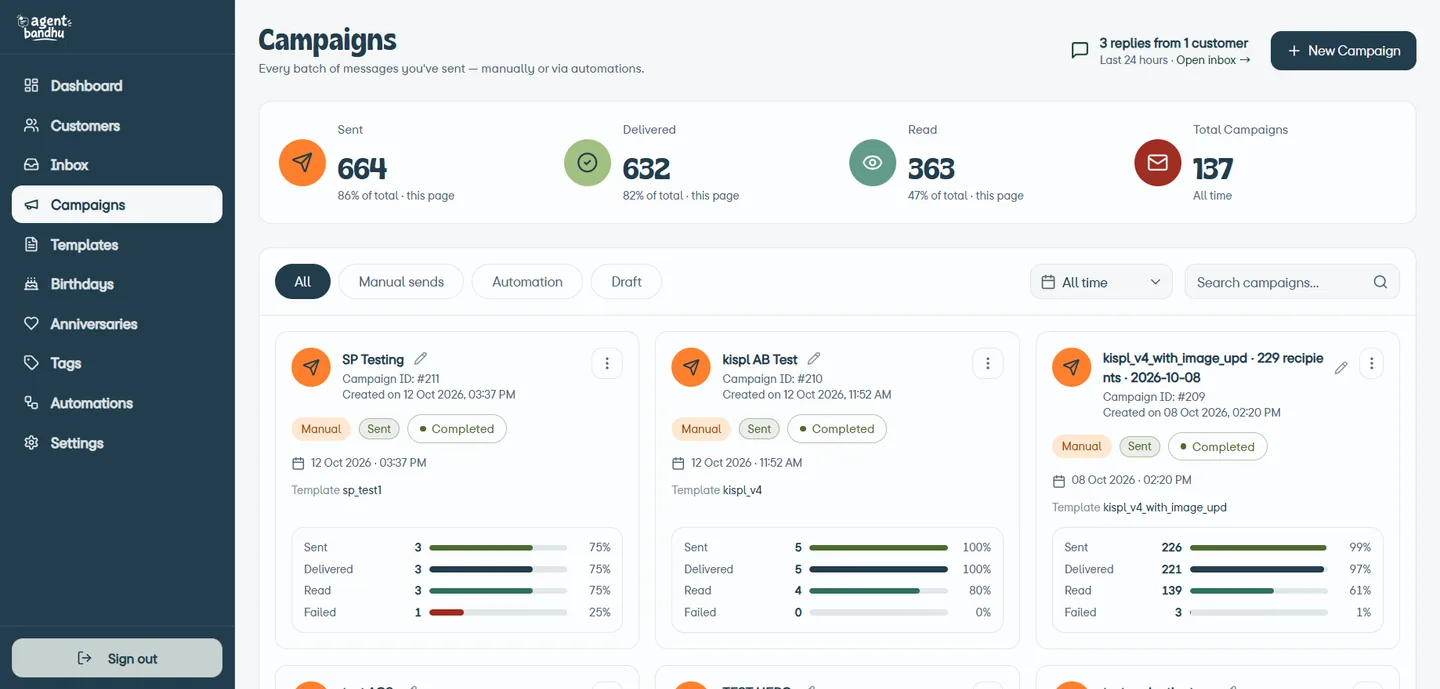Click the search magnifier icon
The height and width of the screenshot is (689, 1440).
1380,282
